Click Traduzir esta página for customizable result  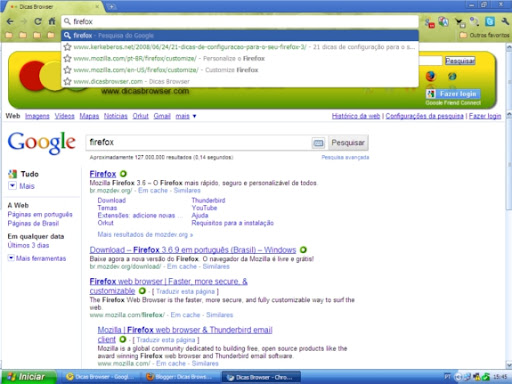click(185, 292)
